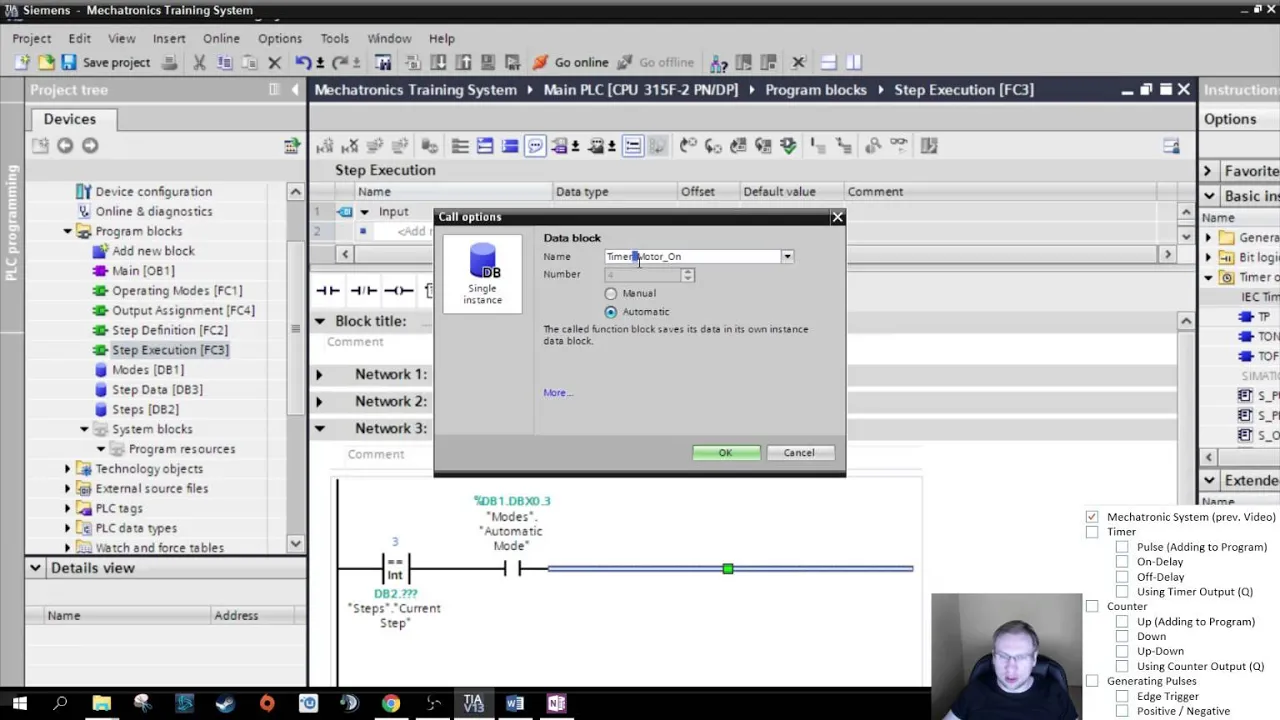1280x720 pixels.
Task: Click the Save project button
Action: 105,62
